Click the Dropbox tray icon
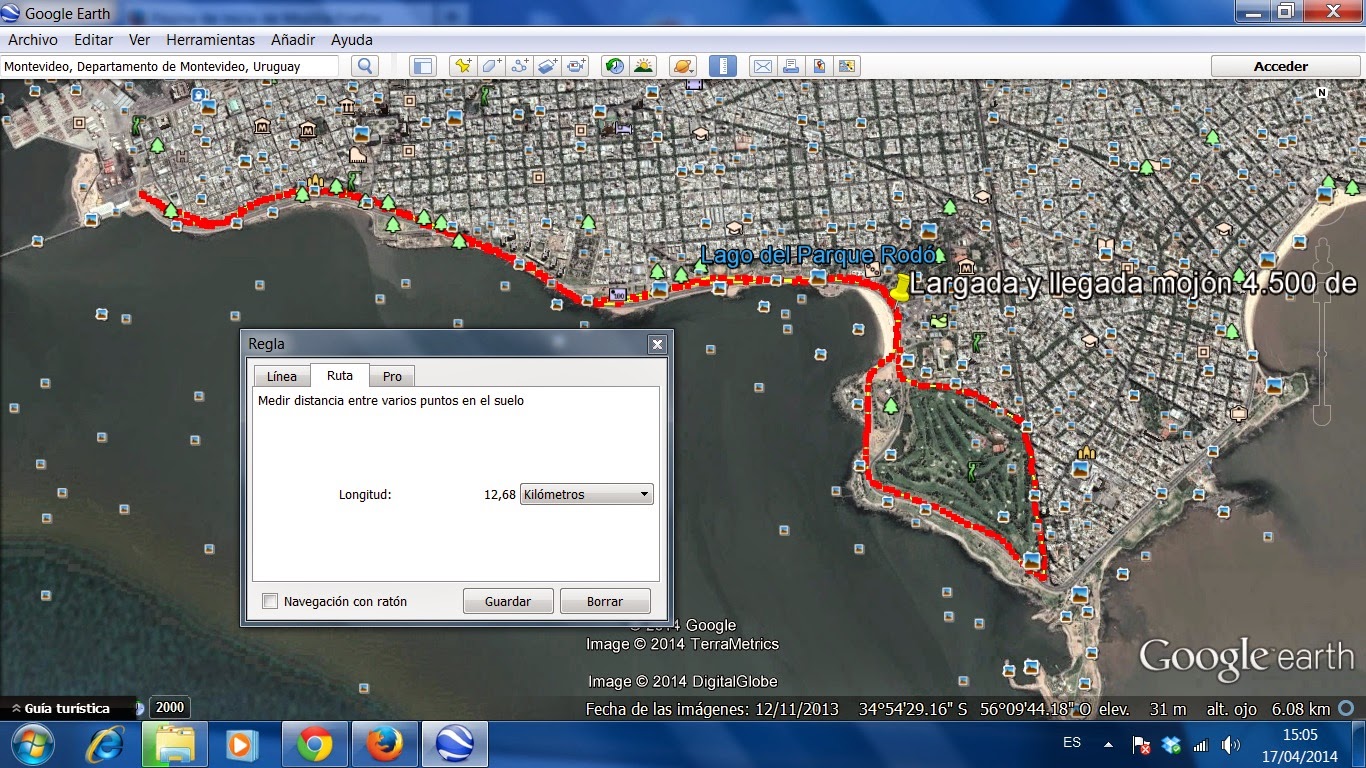This screenshot has height=768, width=1366. [1171, 745]
